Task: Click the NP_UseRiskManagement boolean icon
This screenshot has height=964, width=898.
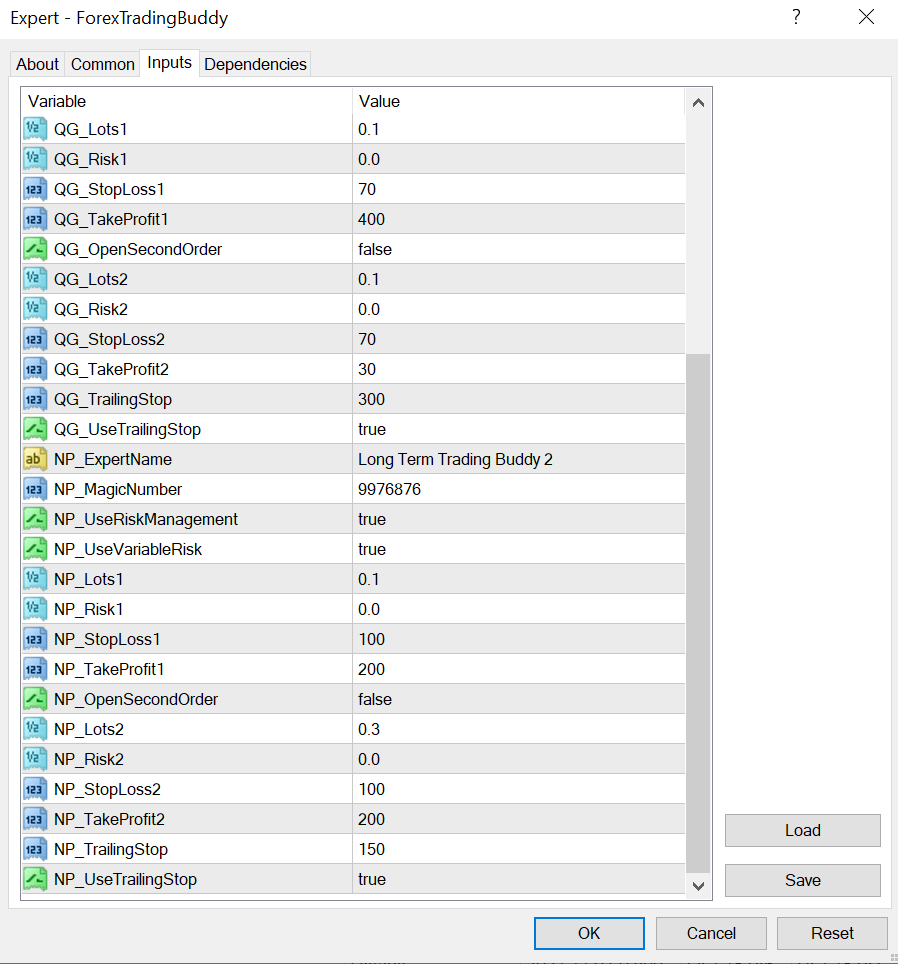Action: pos(36,519)
